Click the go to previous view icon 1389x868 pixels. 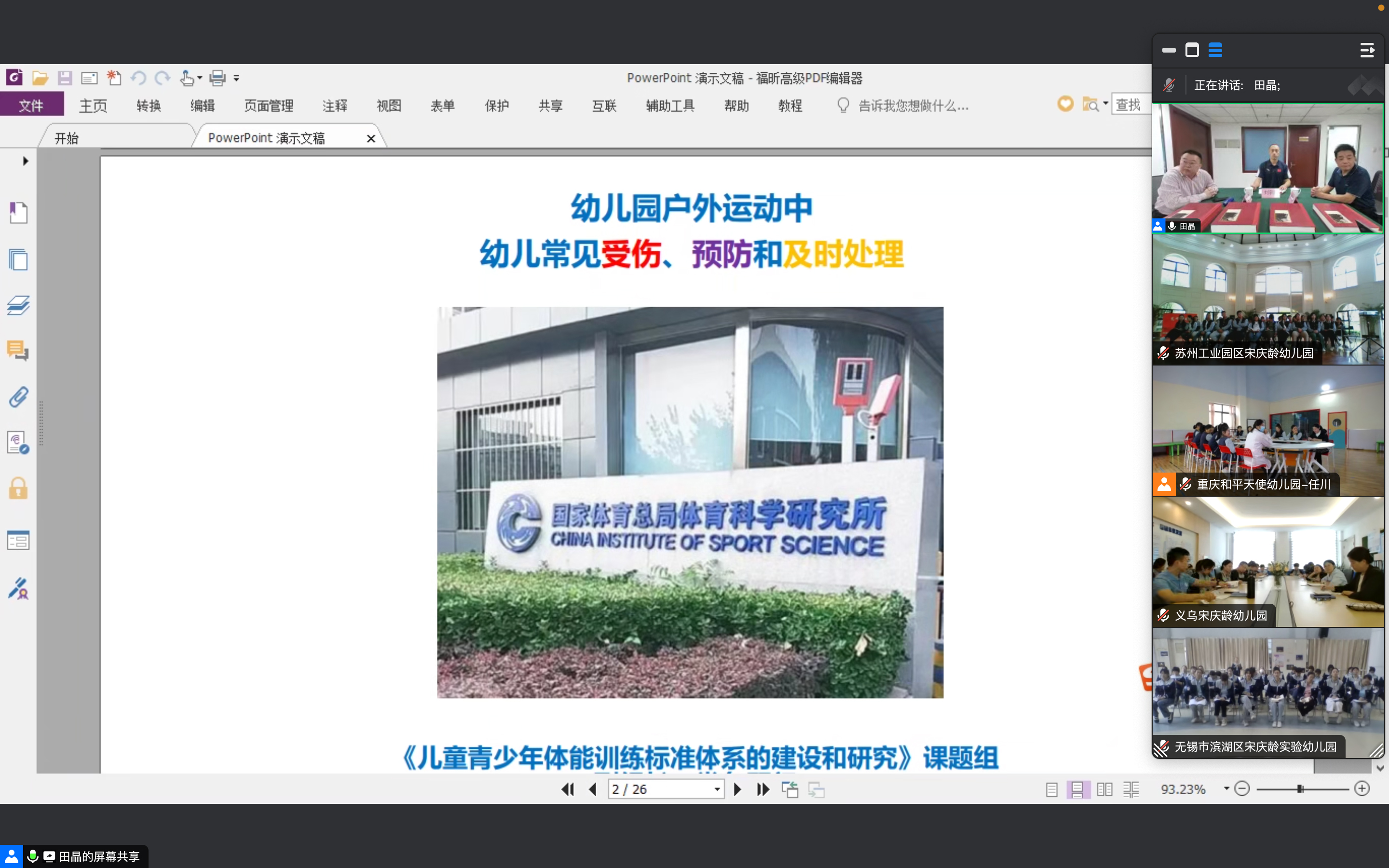tap(790, 790)
